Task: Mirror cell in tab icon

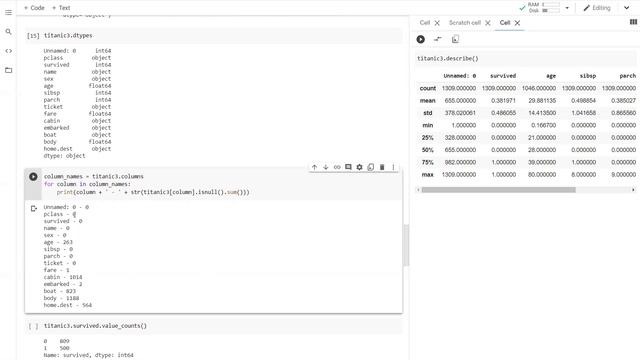Action: [x=371, y=167]
